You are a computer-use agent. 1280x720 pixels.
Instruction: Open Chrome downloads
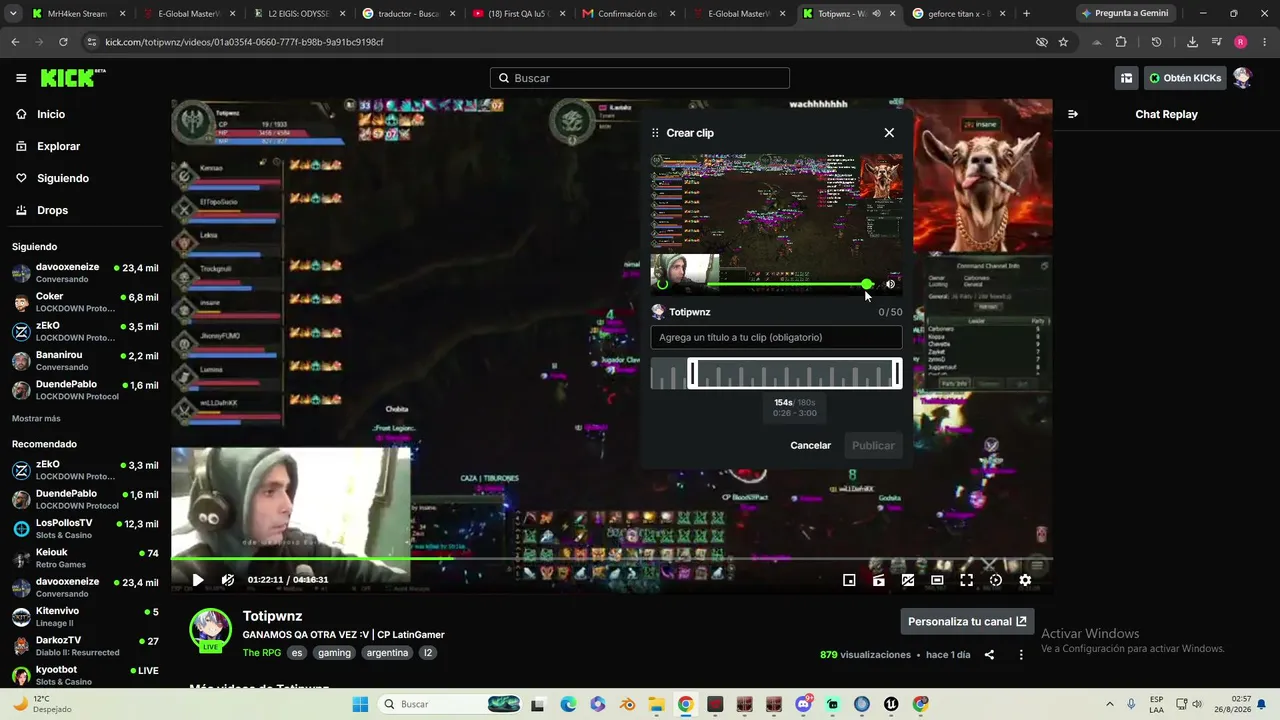coord(1192,42)
